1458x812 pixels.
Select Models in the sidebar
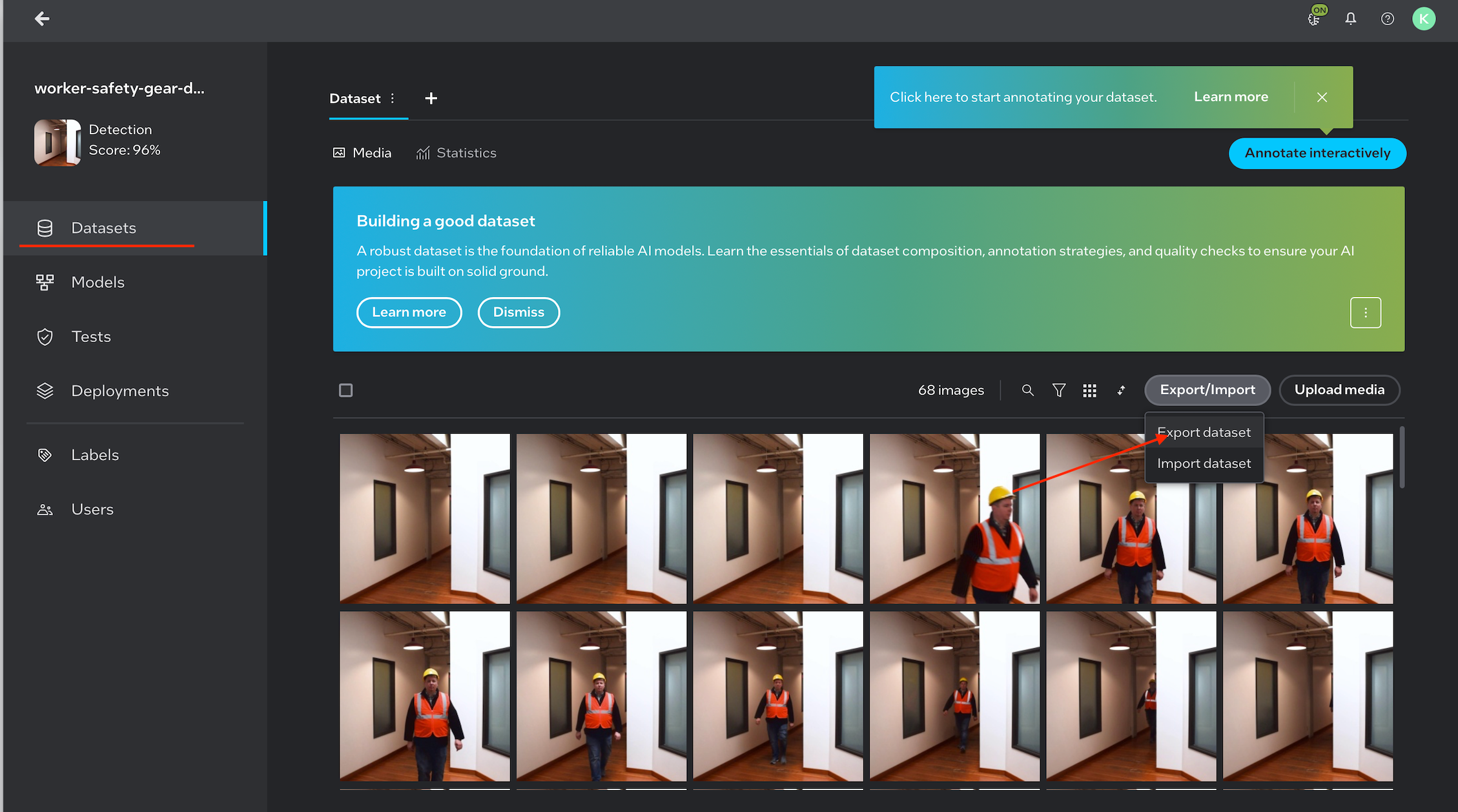[98, 282]
